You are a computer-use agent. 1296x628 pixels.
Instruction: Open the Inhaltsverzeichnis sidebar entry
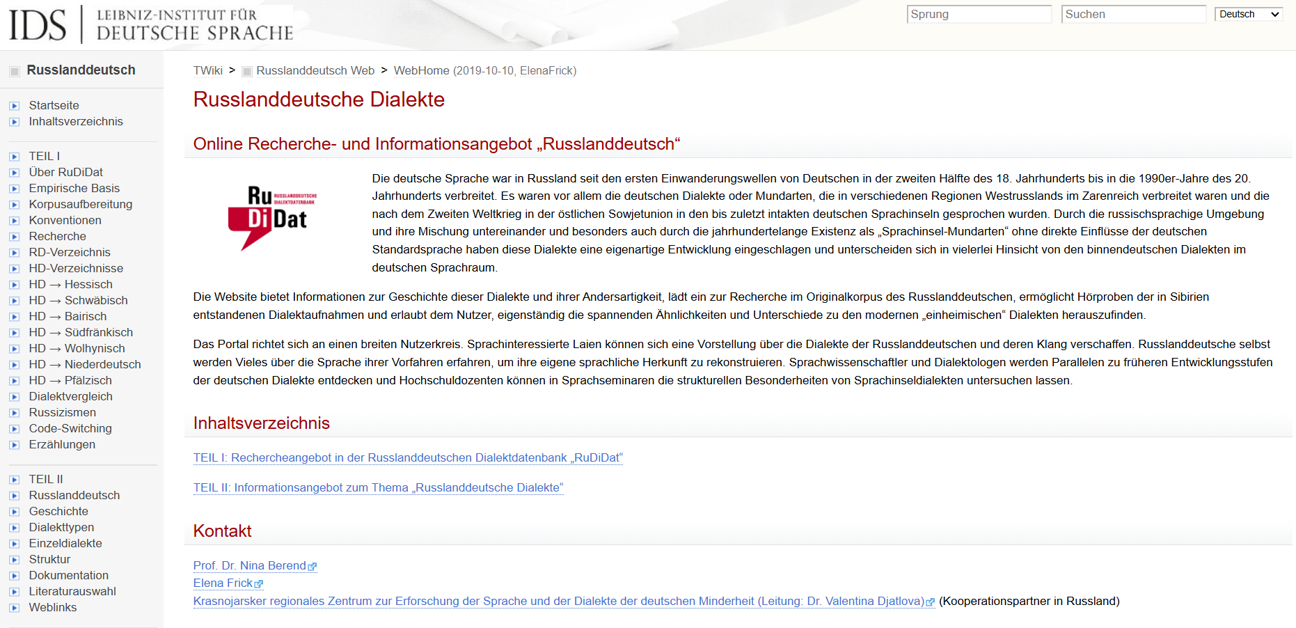77,120
